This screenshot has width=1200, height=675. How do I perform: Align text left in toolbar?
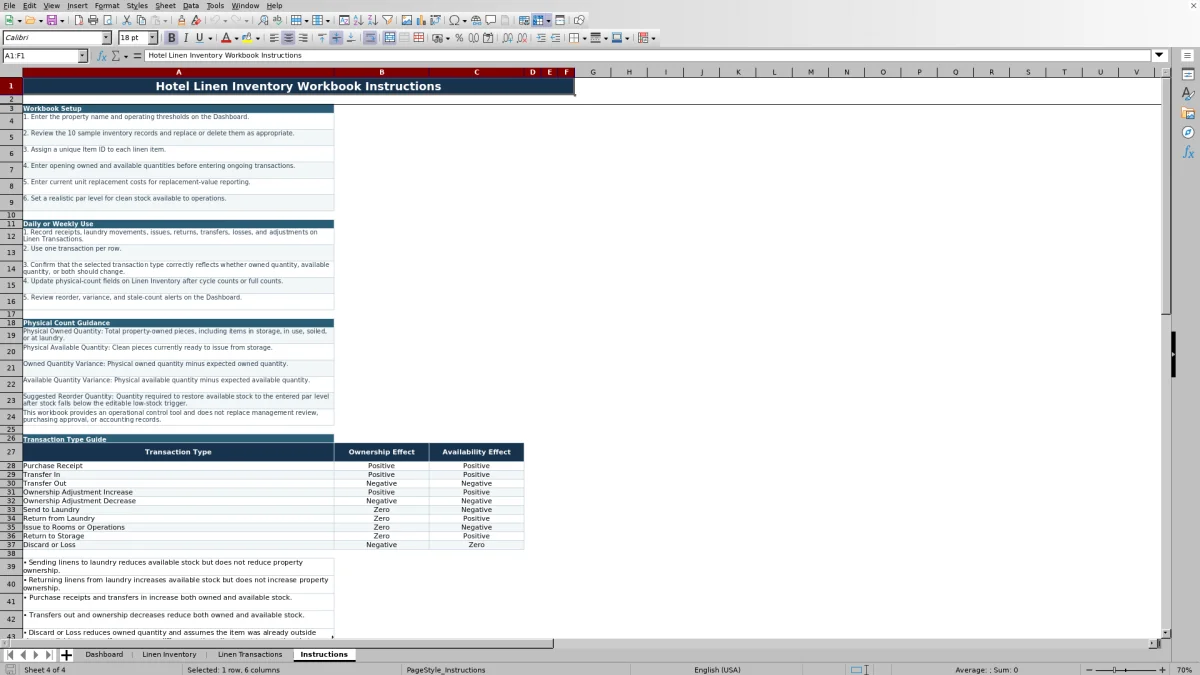click(x=274, y=38)
